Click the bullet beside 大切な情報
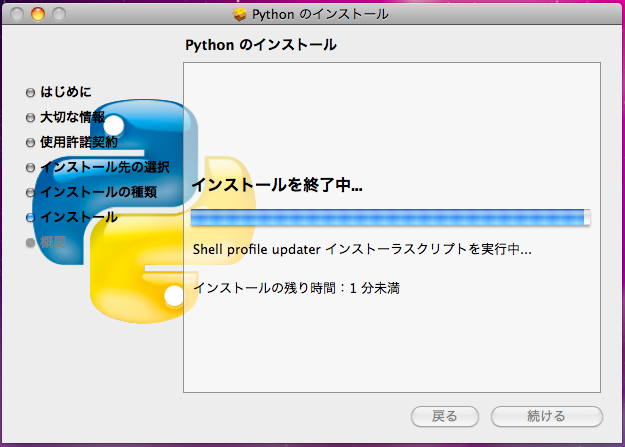 pyautogui.click(x=30, y=118)
